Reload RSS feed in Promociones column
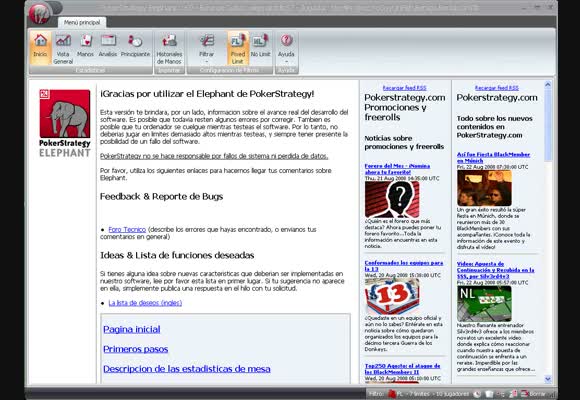 click(404, 88)
